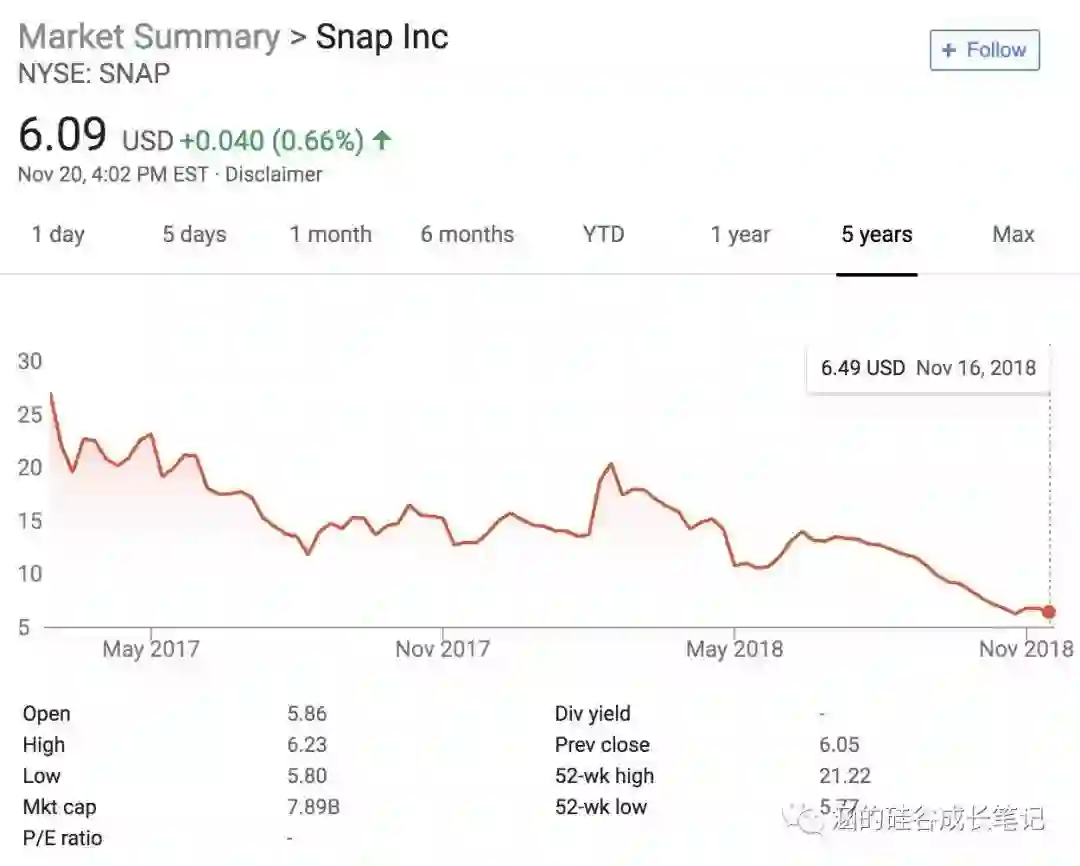
Task: Click the 6.49 USD price tooltip
Action: 928,368
